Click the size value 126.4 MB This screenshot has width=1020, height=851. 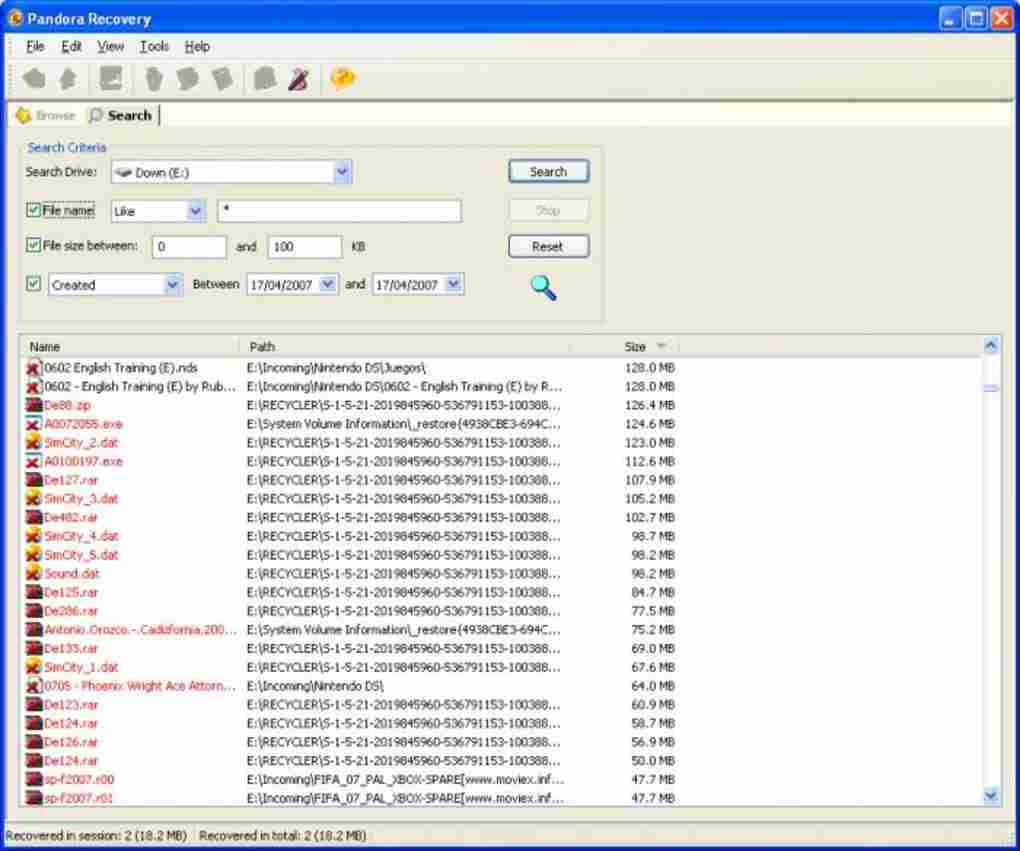(x=649, y=405)
